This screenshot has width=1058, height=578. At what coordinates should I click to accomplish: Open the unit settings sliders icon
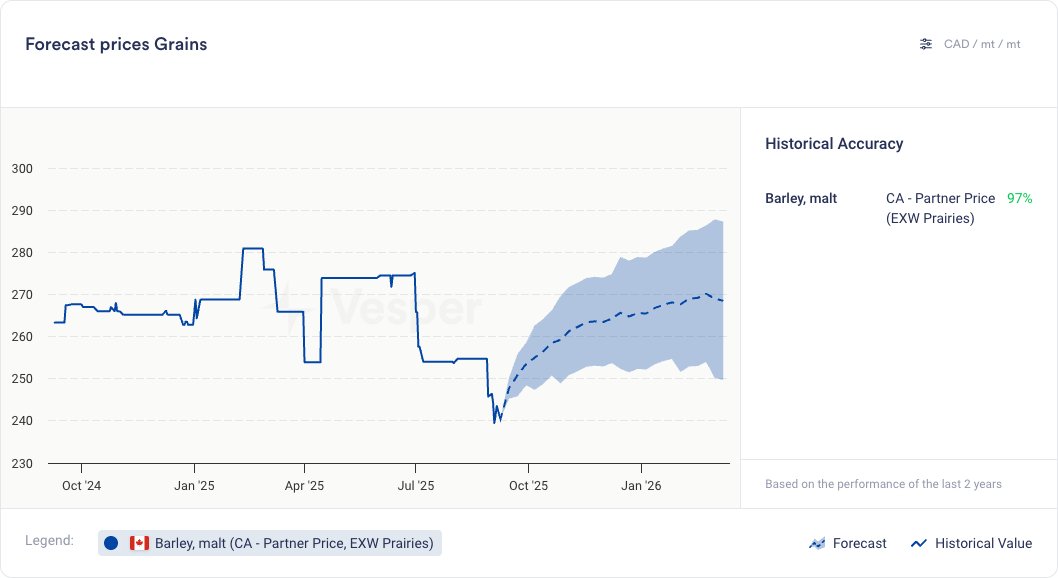click(x=926, y=44)
